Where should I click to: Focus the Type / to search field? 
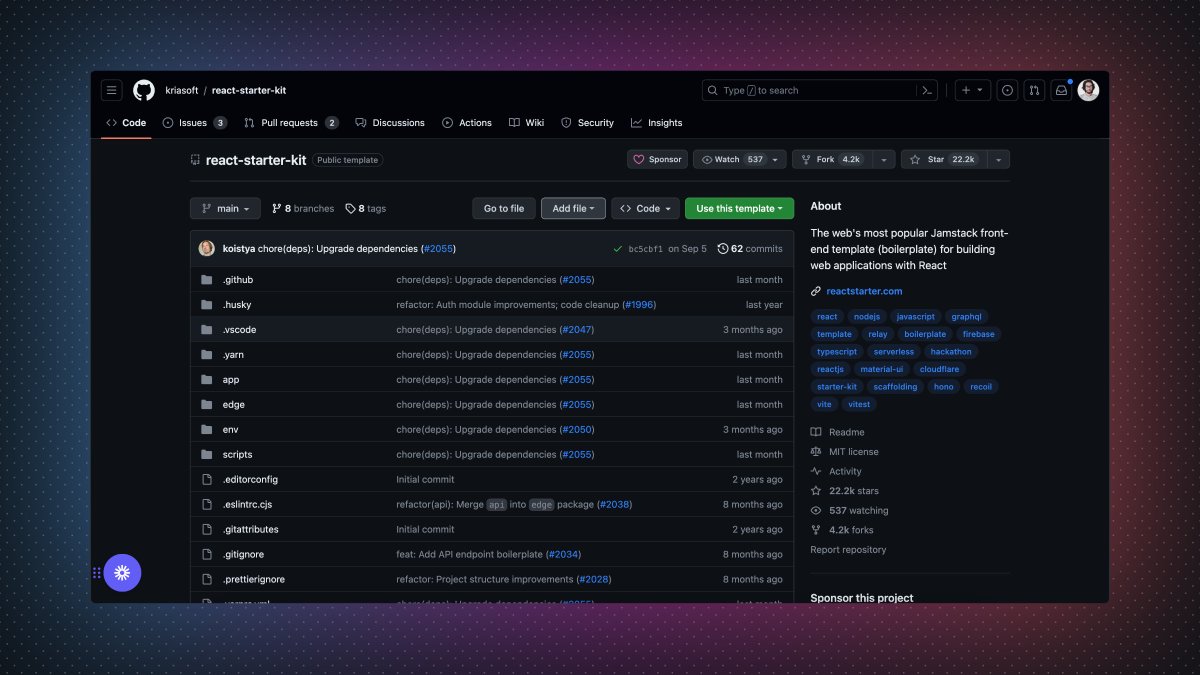[x=822, y=90]
